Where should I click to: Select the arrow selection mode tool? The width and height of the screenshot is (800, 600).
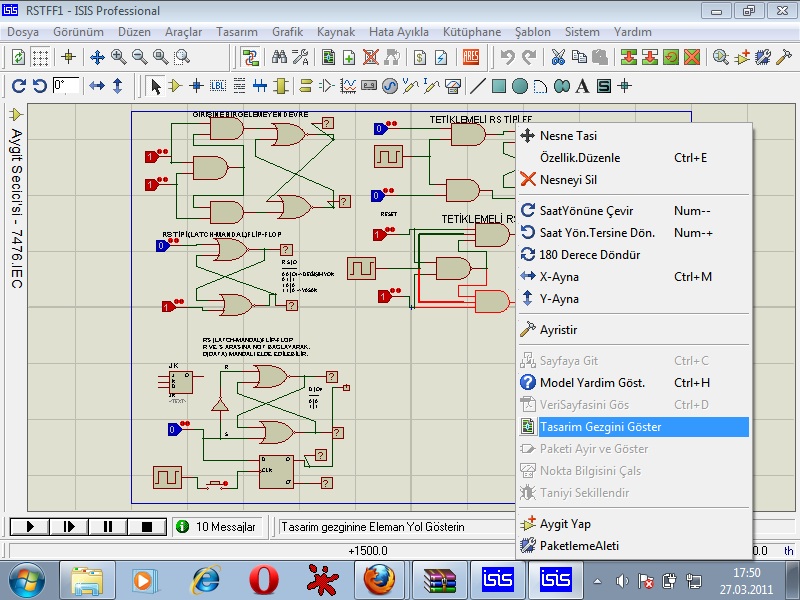coord(155,86)
